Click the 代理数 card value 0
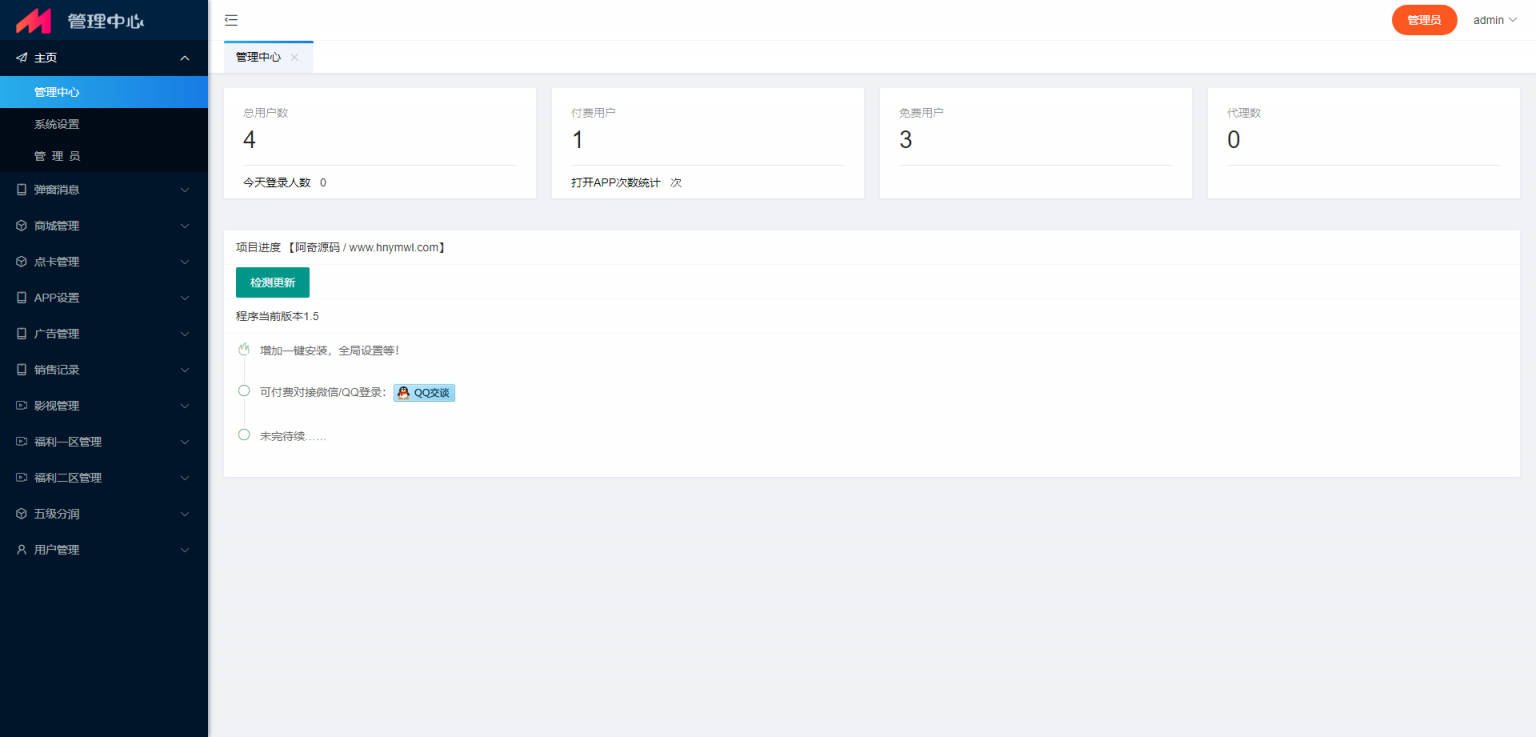 1234,140
